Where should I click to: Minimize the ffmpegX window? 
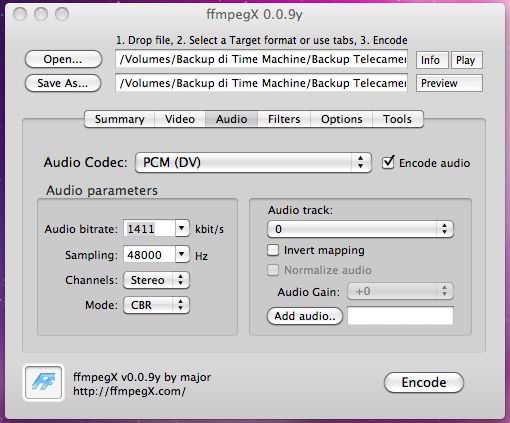(x=41, y=14)
